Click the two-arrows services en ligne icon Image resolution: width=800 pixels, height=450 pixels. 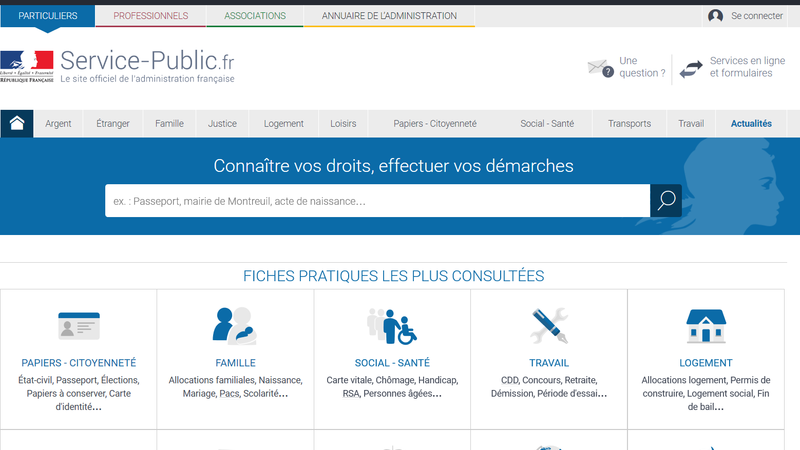691,68
